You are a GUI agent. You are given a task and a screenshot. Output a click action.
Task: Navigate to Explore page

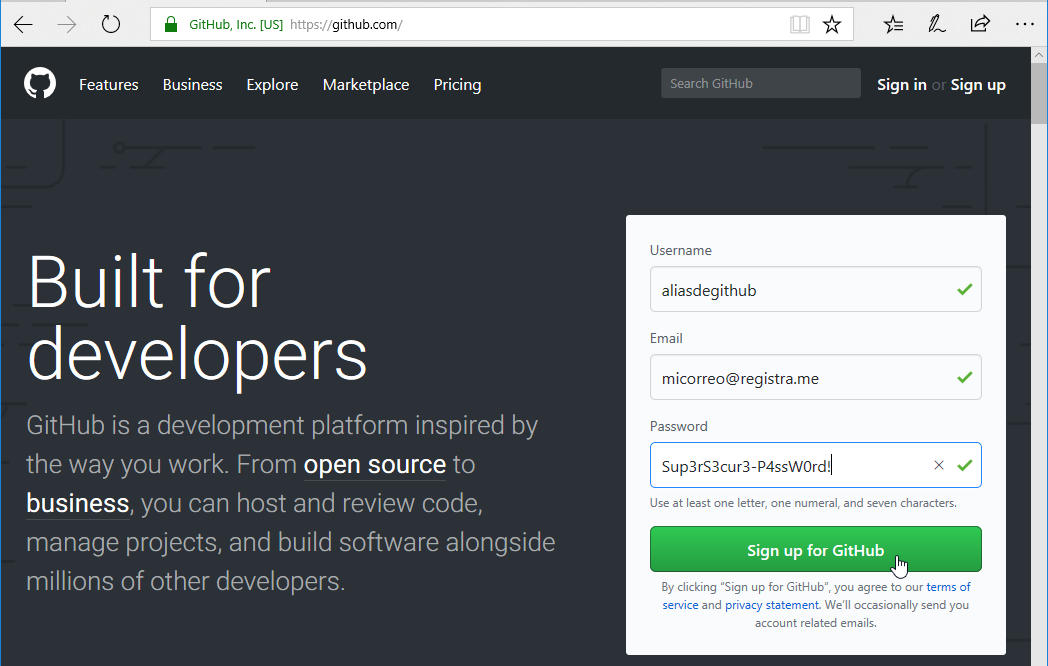click(272, 85)
